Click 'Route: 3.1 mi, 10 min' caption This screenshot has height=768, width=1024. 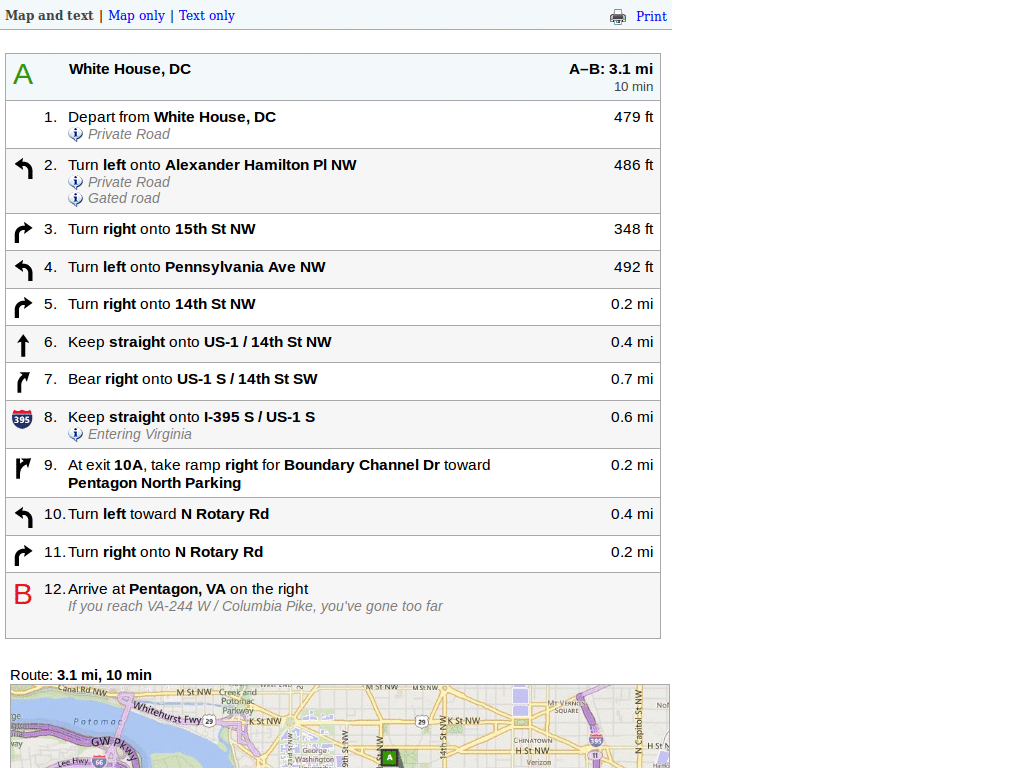tap(81, 675)
